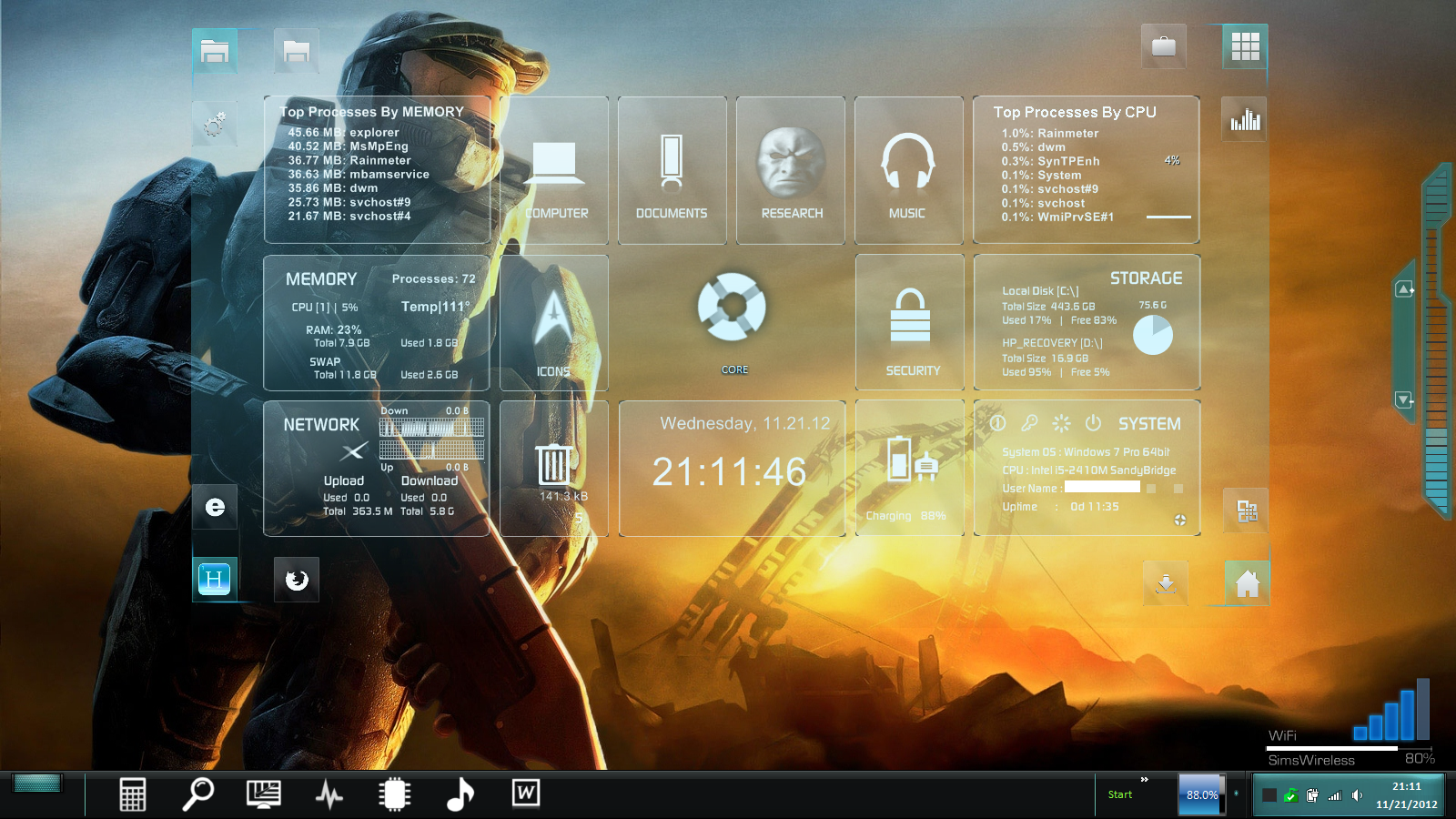Click the network Down graph
This screenshot has height=819, width=1456.
pos(431,428)
